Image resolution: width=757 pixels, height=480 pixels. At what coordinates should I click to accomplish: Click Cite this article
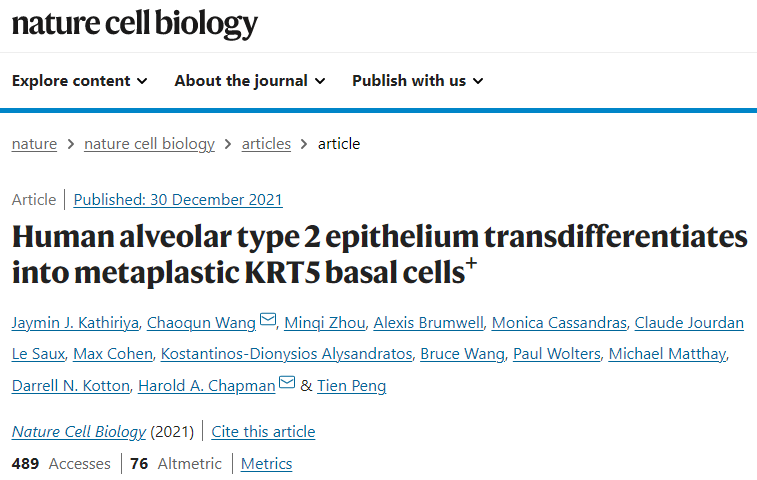pos(263,432)
